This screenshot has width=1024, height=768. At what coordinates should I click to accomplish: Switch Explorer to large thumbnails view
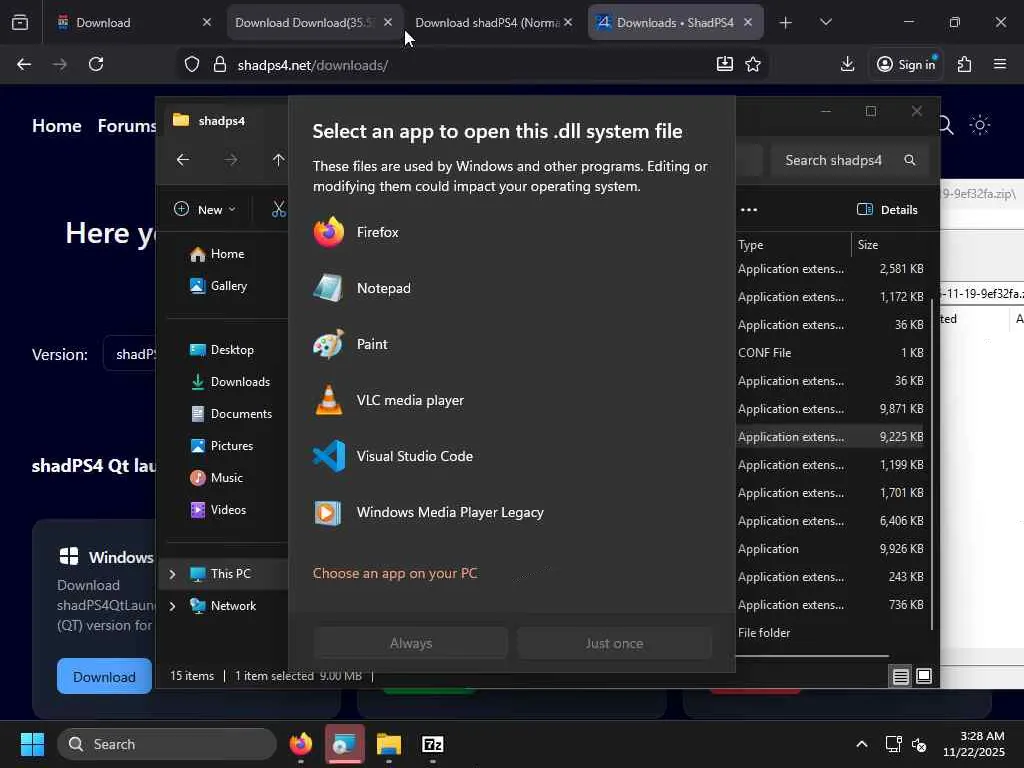click(924, 677)
